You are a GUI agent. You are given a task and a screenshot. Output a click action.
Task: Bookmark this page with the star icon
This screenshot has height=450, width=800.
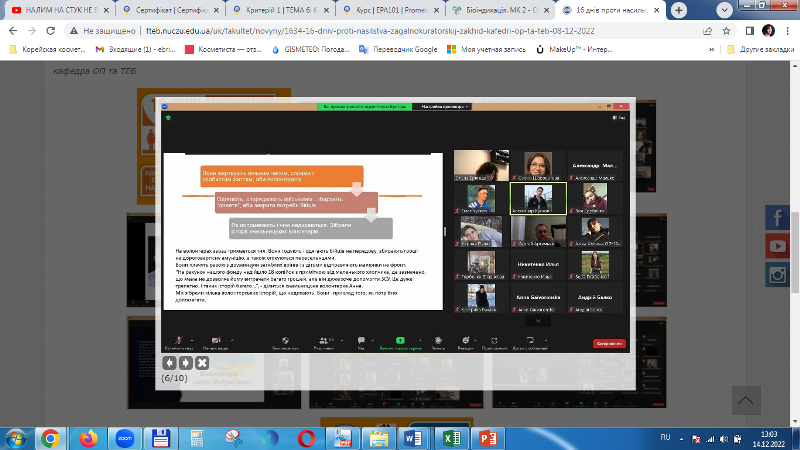pyautogui.click(x=727, y=31)
